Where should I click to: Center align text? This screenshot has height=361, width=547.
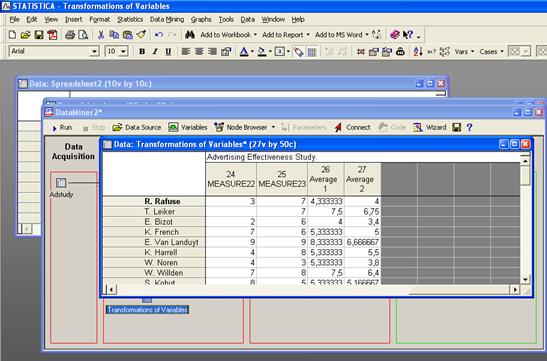tap(199, 52)
